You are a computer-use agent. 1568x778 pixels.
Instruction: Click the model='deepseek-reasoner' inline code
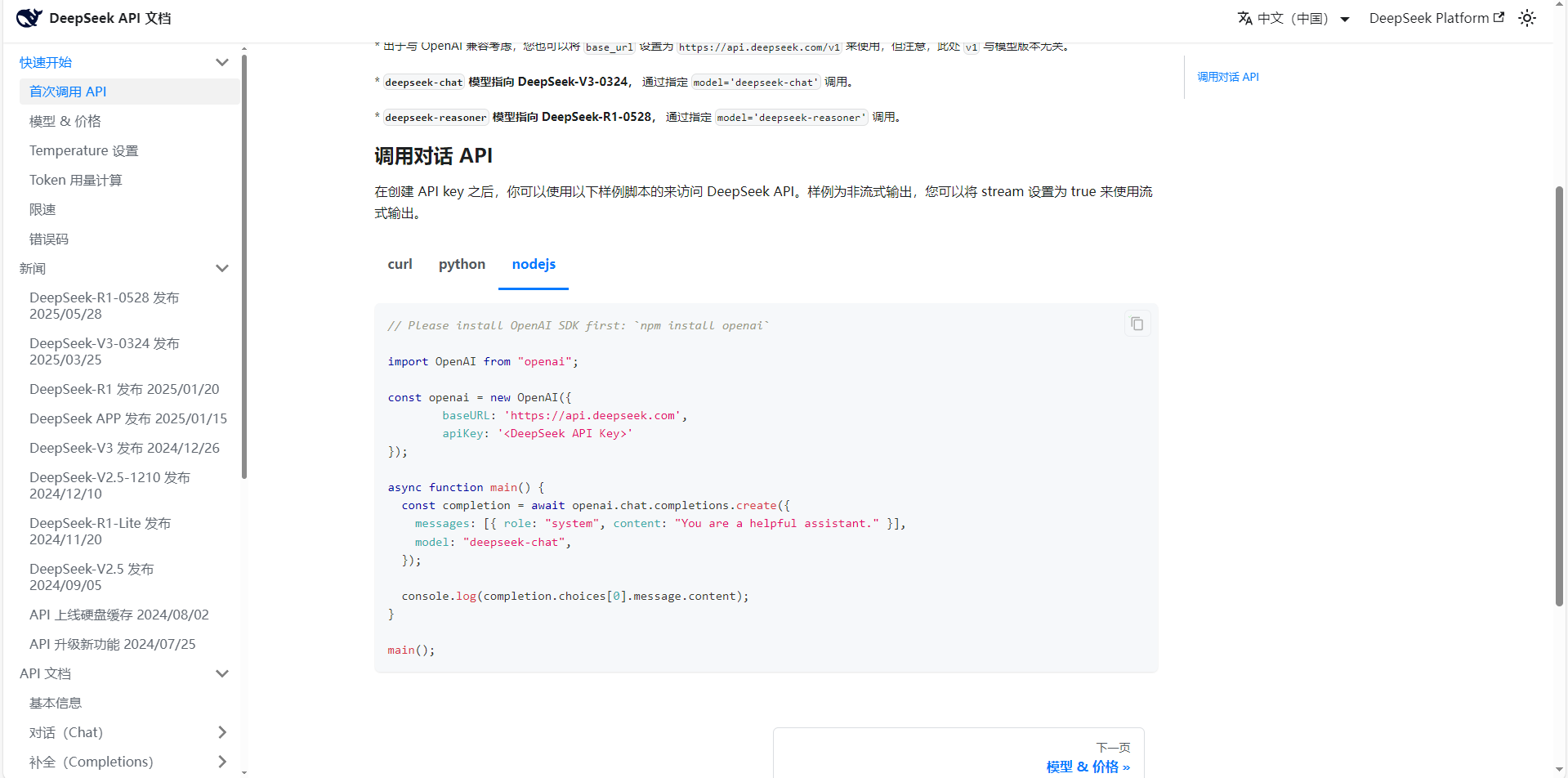point(791,118)
